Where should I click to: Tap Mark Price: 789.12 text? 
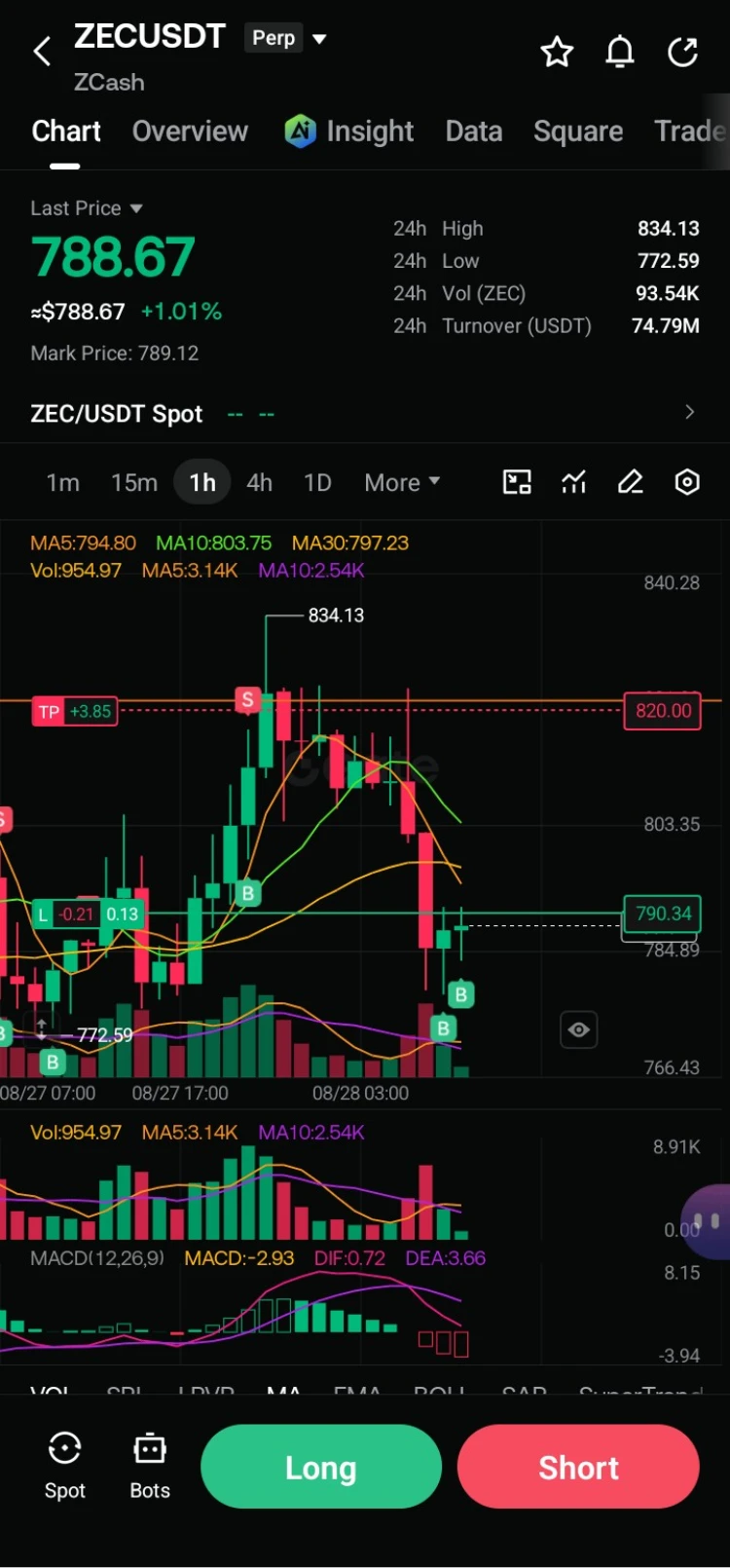tap(114, 354)
